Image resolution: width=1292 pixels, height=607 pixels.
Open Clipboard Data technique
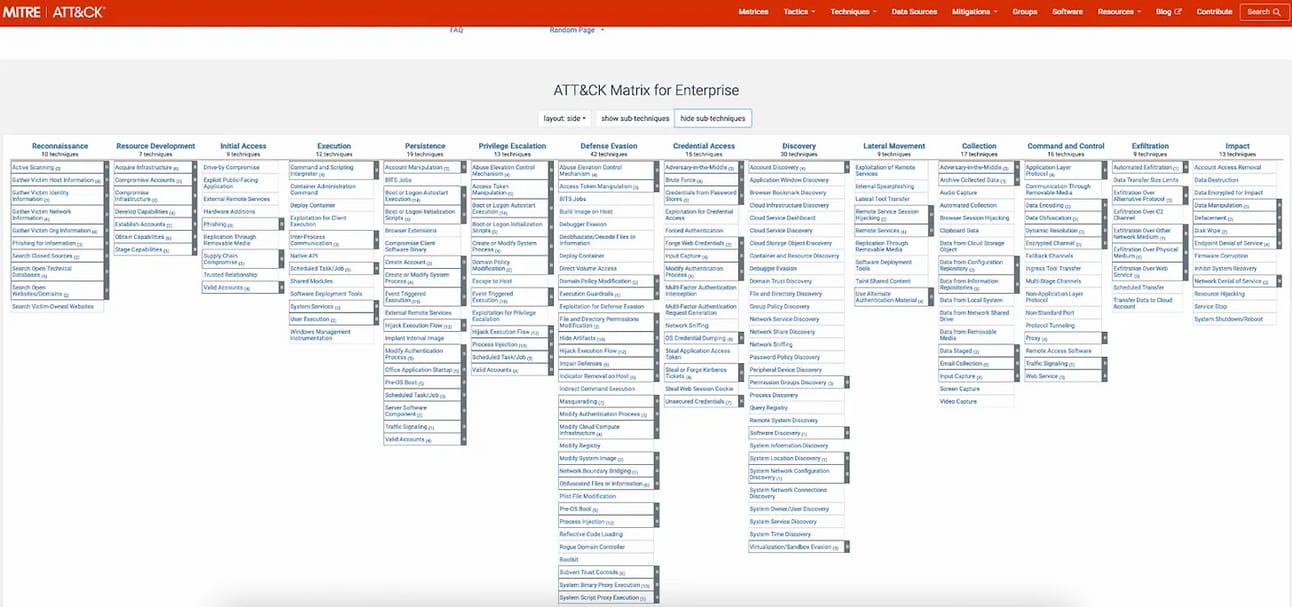959,230
